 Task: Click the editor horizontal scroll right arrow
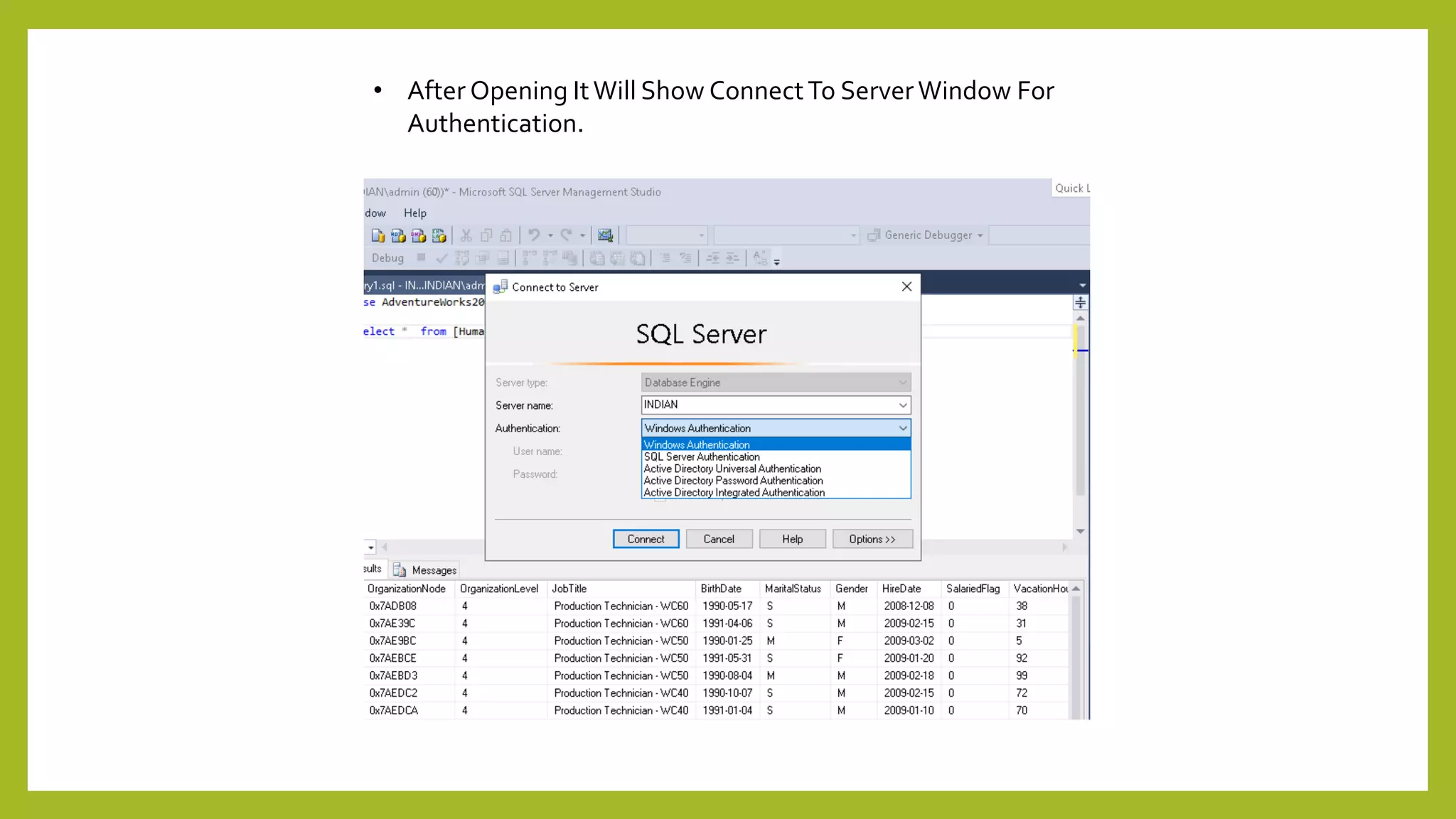pos(1064,547)
